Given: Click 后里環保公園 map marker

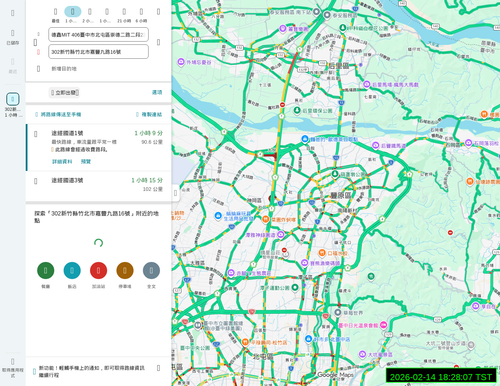Looking at the screenshot, I should tap(297, 110).
